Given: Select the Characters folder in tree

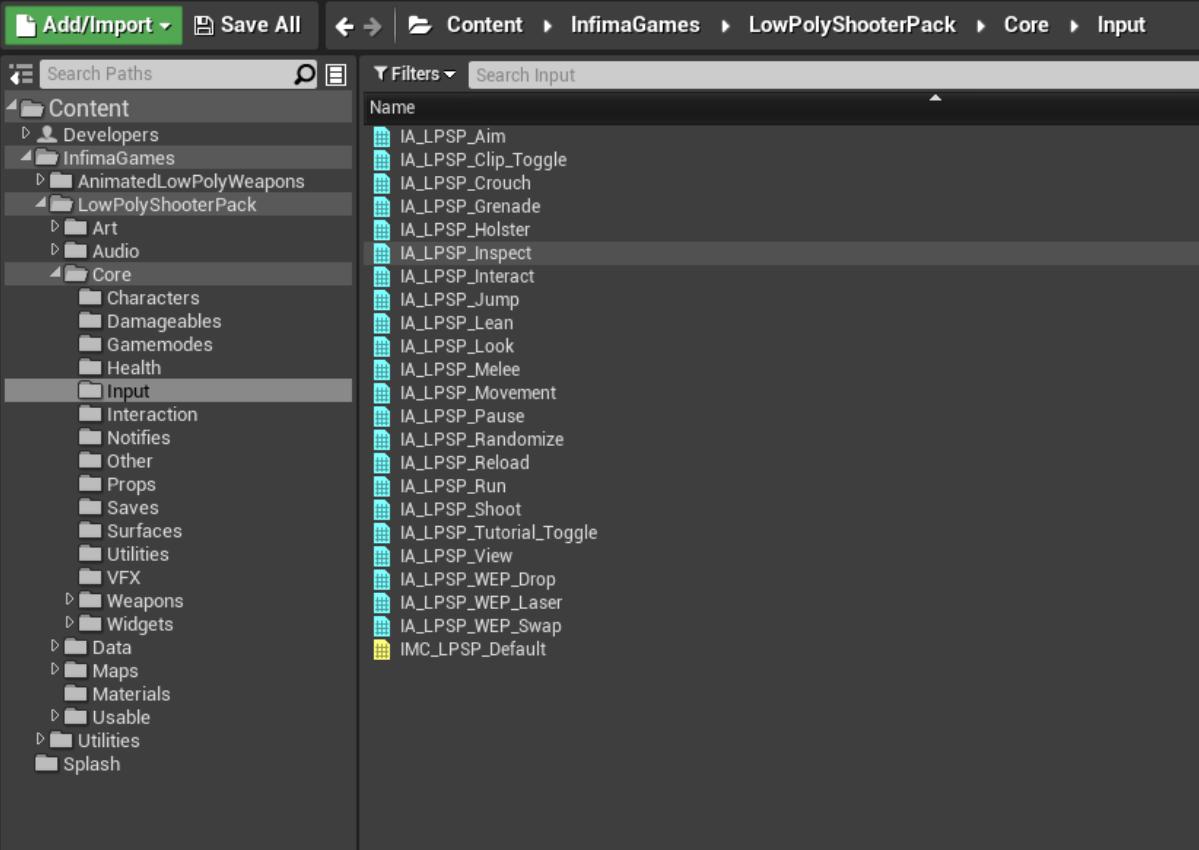Looking at the screenshot, I should 152,298.
